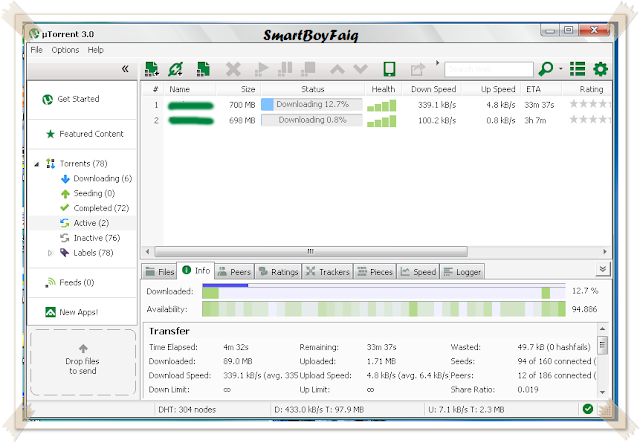The width and height of the screenshot is (640, 443).
Task: Switch to the Ratings tab
Action: [x=278, y=272]
